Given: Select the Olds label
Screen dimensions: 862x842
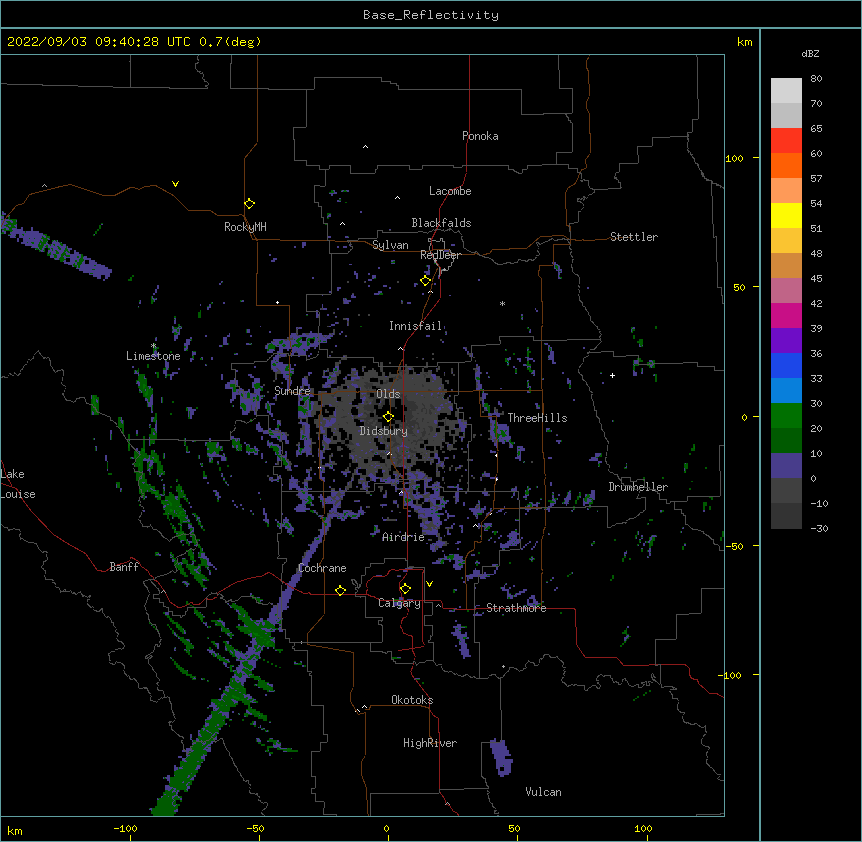Looking at the screenshot, I should (x=388, y=394).
